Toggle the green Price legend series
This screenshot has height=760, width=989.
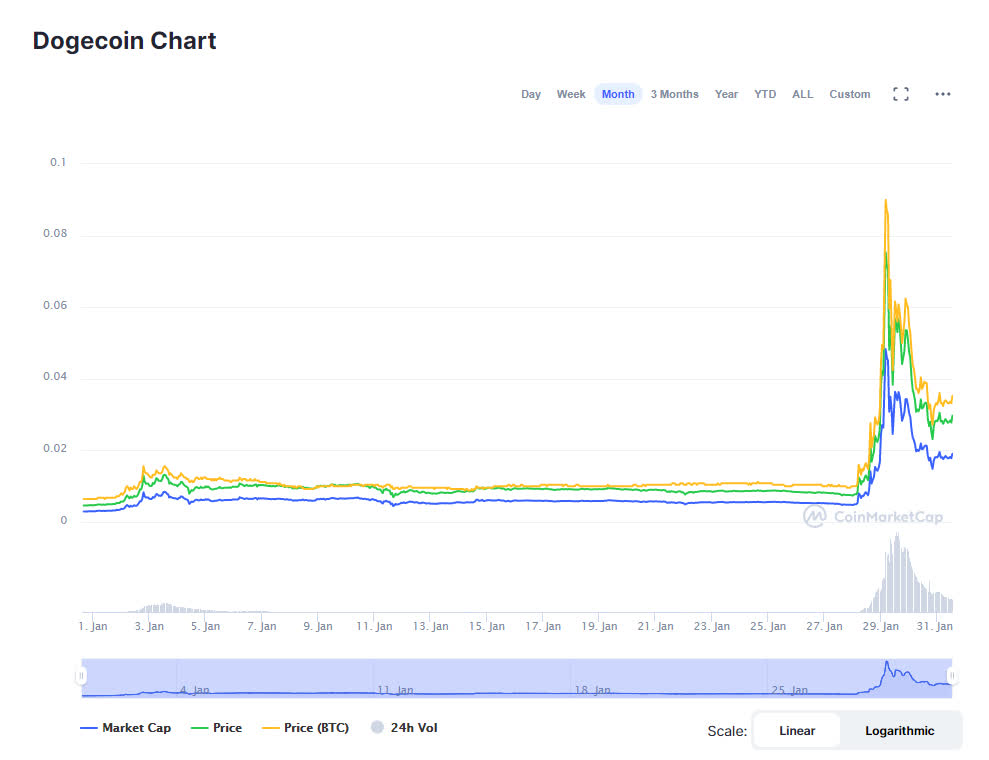coord(216,728)
